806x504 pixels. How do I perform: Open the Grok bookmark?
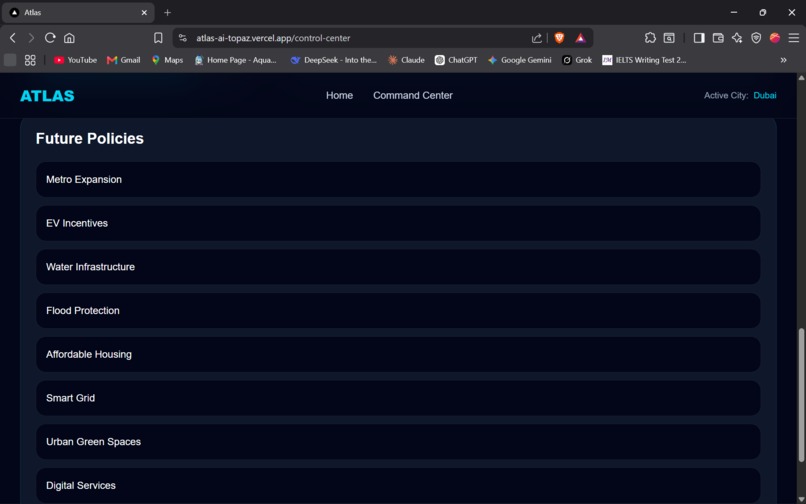coord(577,60)
